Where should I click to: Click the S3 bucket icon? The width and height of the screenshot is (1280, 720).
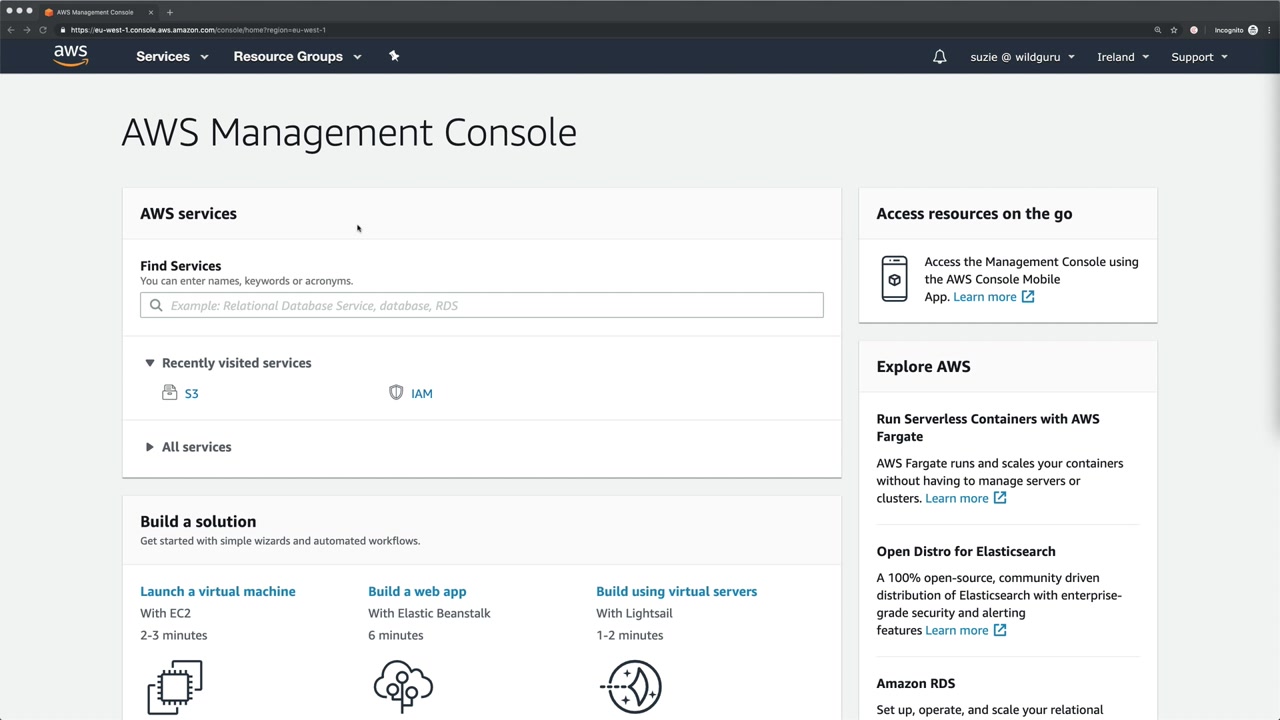[170, 393]
